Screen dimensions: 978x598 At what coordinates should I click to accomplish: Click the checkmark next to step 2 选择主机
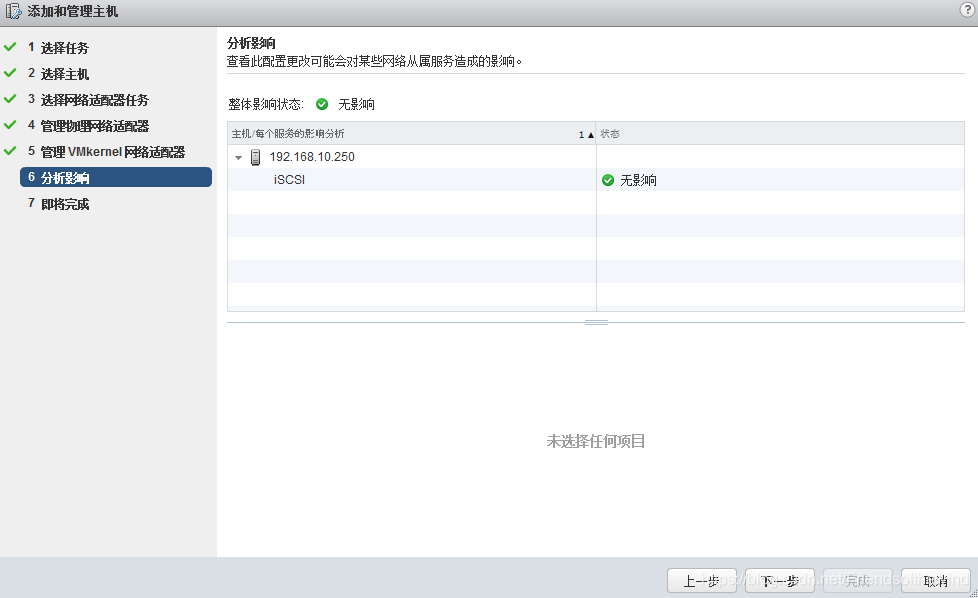coord(10,73)
